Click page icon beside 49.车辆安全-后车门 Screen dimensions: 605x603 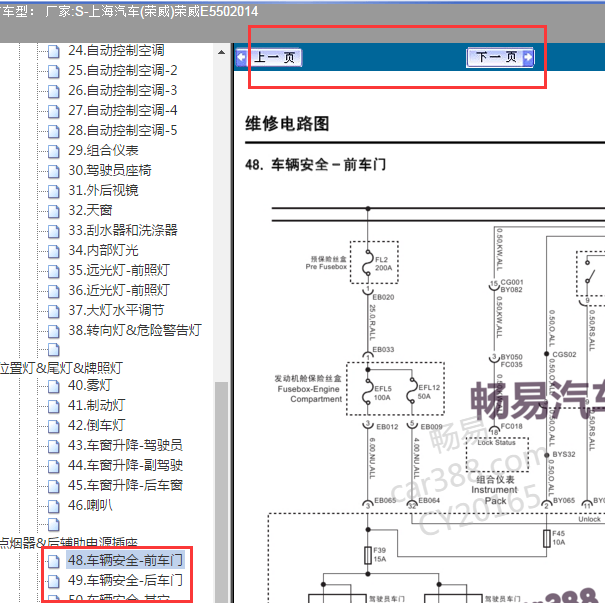click(x=54, y=581)
